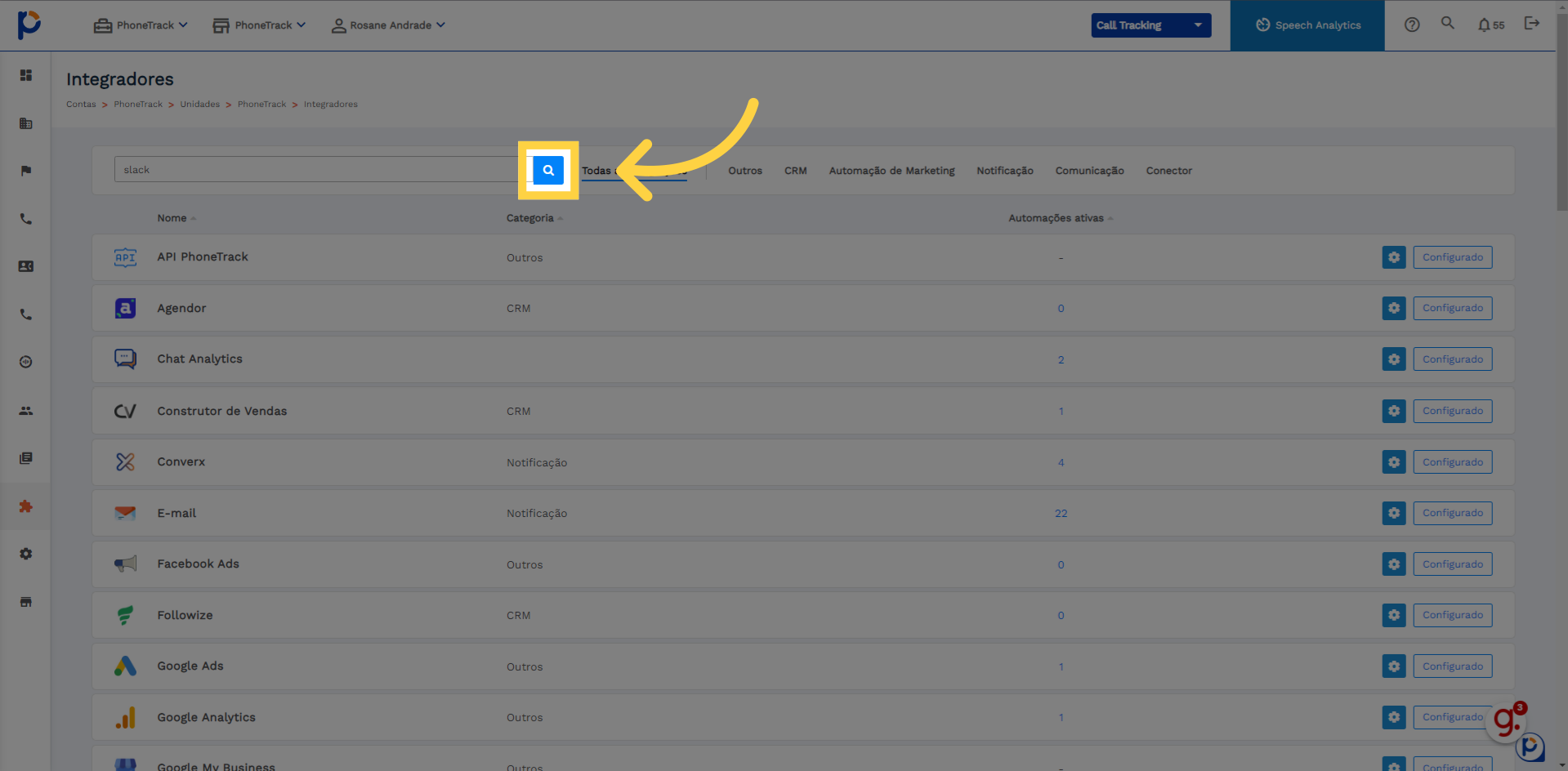This screenshot has height=771, width=1568.
Task: Open gear settings for Facebook Ads
Action: [x=1394, y=564]
